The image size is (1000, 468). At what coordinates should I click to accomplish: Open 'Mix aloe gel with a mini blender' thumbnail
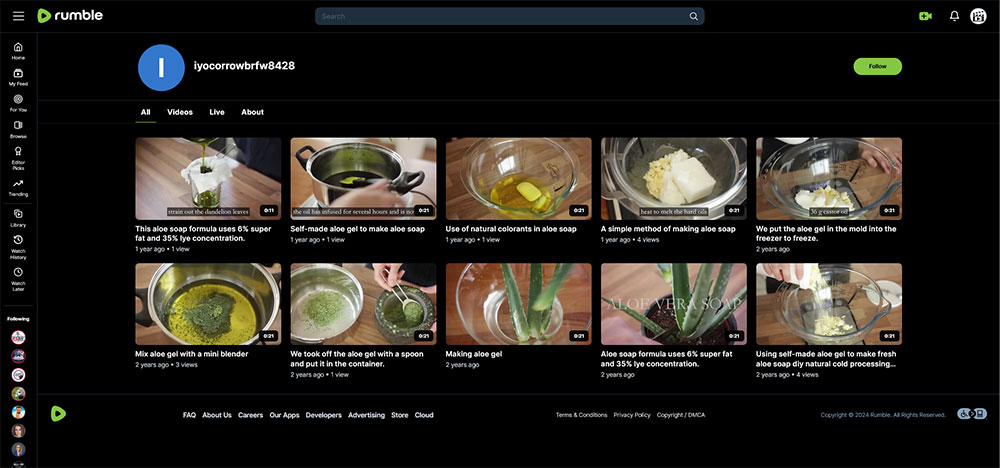point(208,304)
